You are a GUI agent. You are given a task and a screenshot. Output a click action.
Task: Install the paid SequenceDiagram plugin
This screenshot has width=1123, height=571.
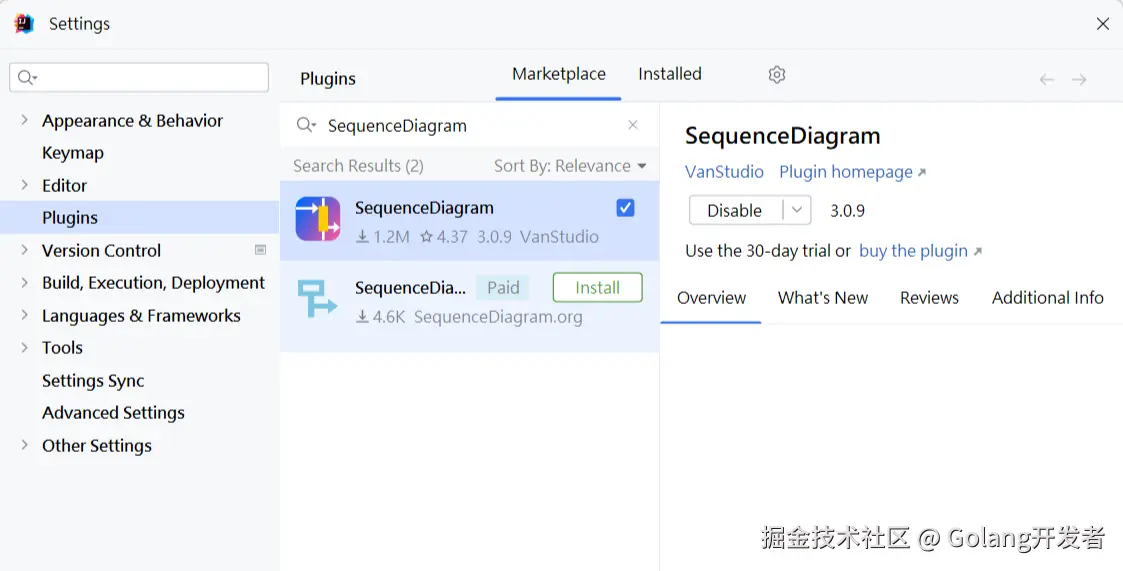[x=597, y=287]
